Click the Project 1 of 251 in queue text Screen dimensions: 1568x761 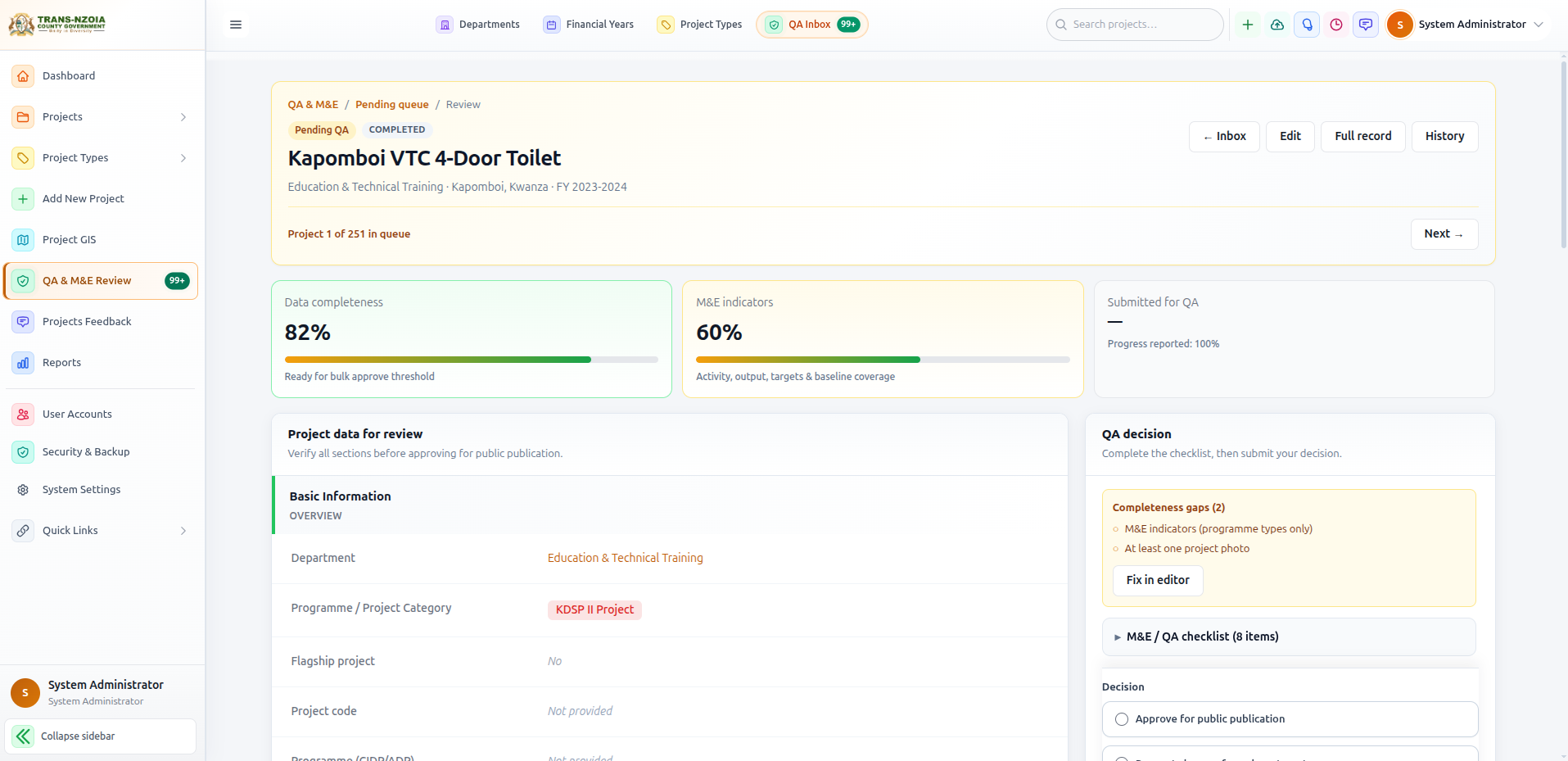pyautogui.click(x=349, y=234)
